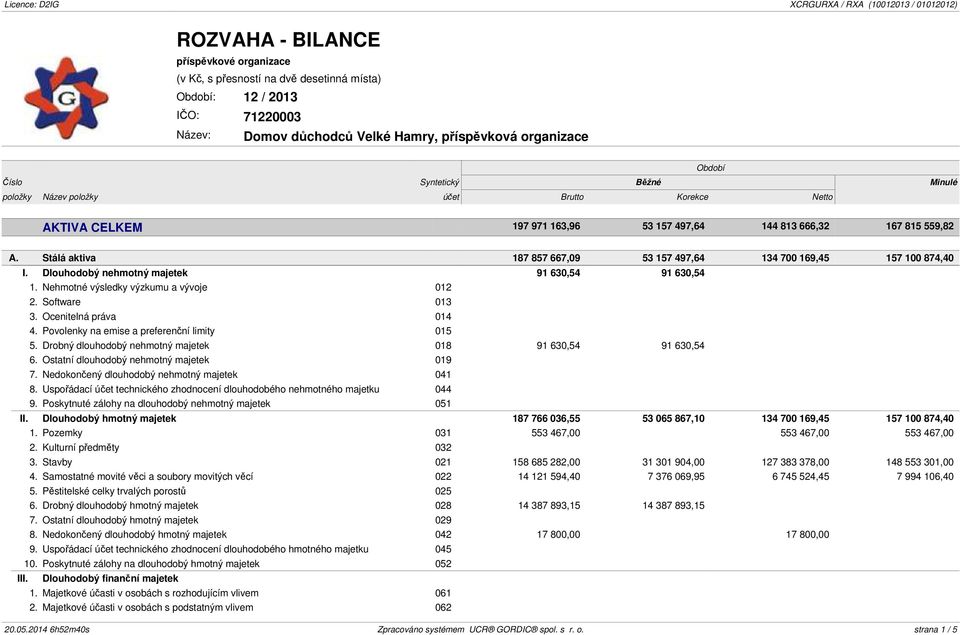This screenshot has width=960, height=635.
Task: Click Dlouhodobý hmotný majetek korekce 53 065 867,10
Action: [673, 418]
